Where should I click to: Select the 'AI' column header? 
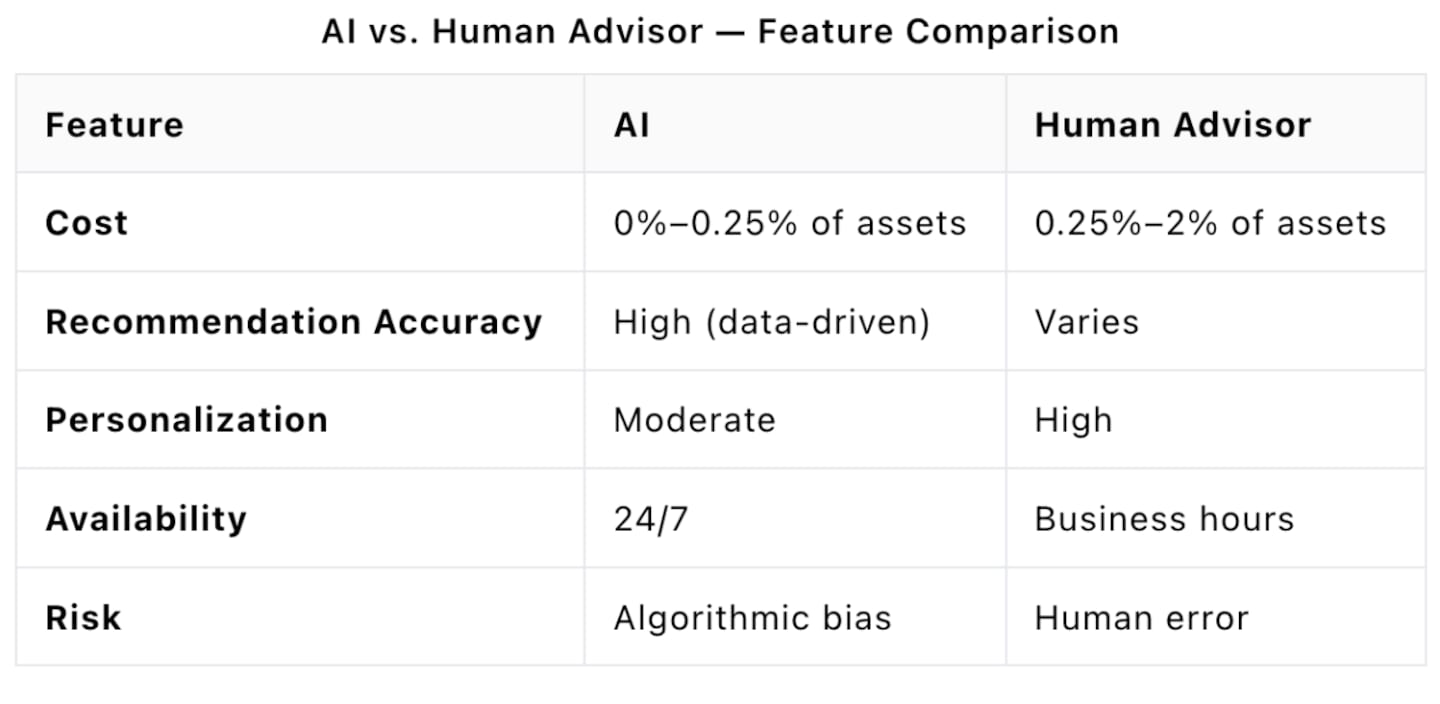tap(631, 125)
